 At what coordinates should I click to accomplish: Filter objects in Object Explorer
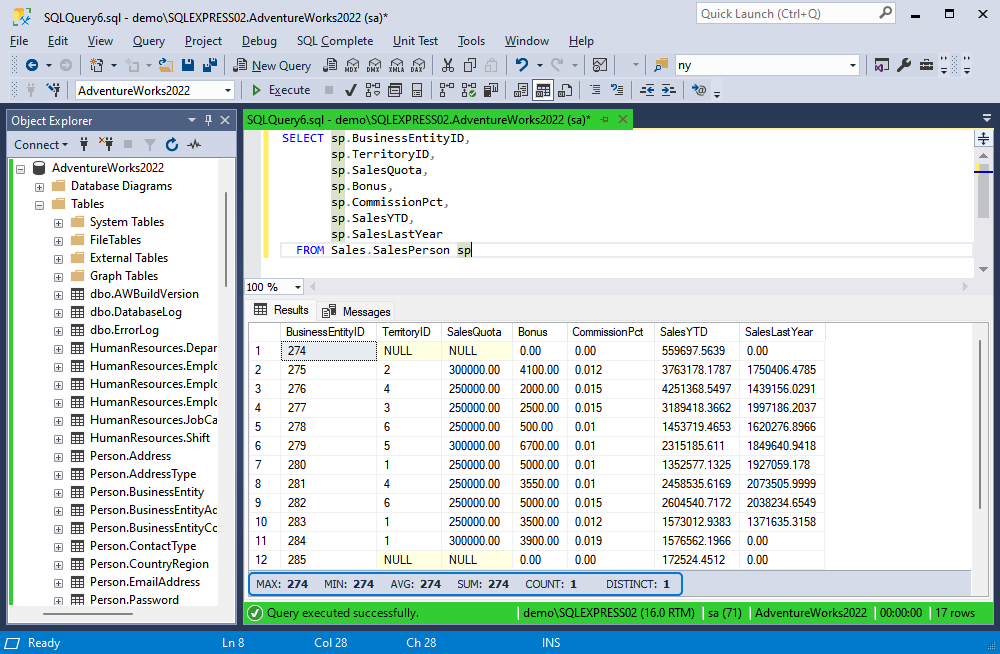point(149,144)
